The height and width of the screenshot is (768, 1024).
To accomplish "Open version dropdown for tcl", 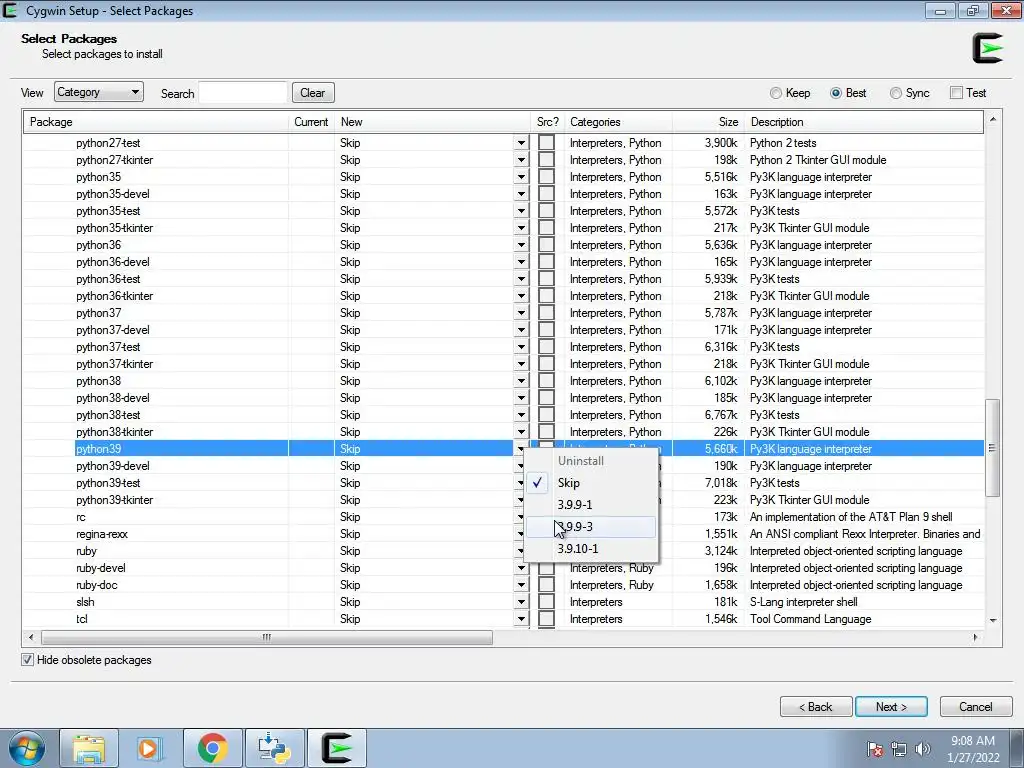I will click(521, 619).
